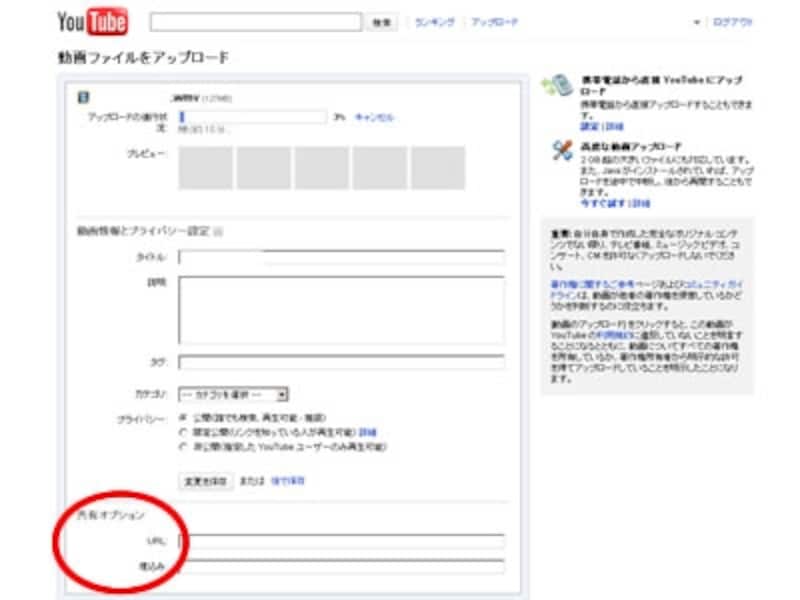Screen dimensions: 800x600
Task: Focus the YouTube search box
Action: pyautogui.click(x=256, y=22)
